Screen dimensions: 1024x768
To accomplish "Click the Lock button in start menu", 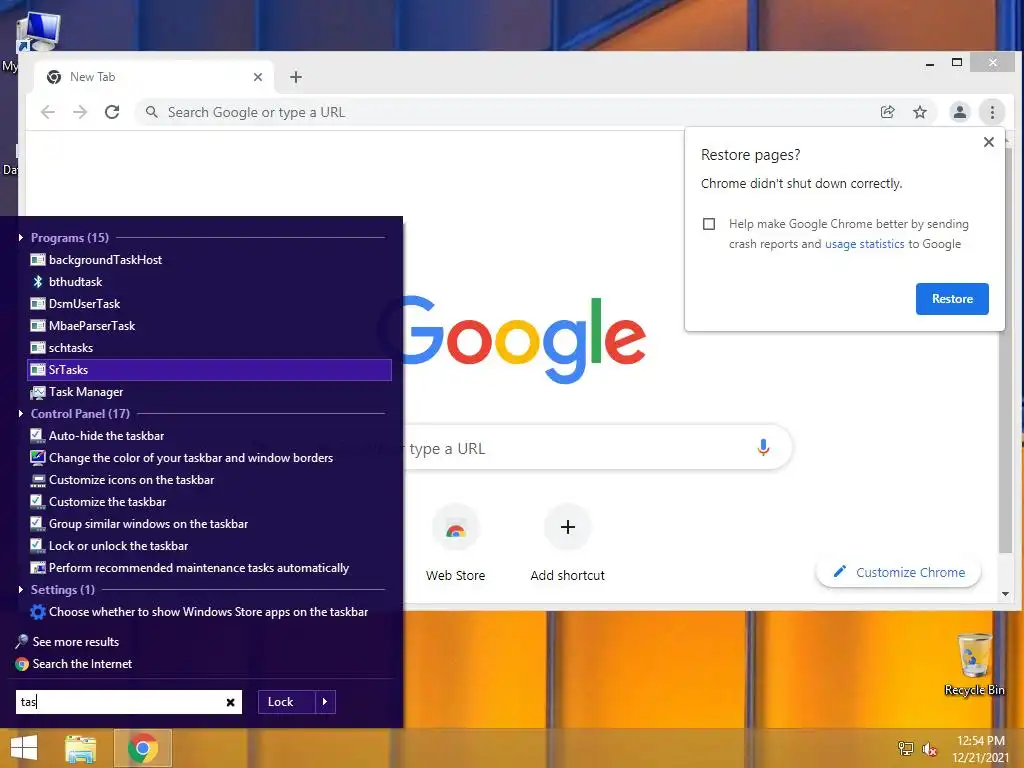I will pos(287,702).
